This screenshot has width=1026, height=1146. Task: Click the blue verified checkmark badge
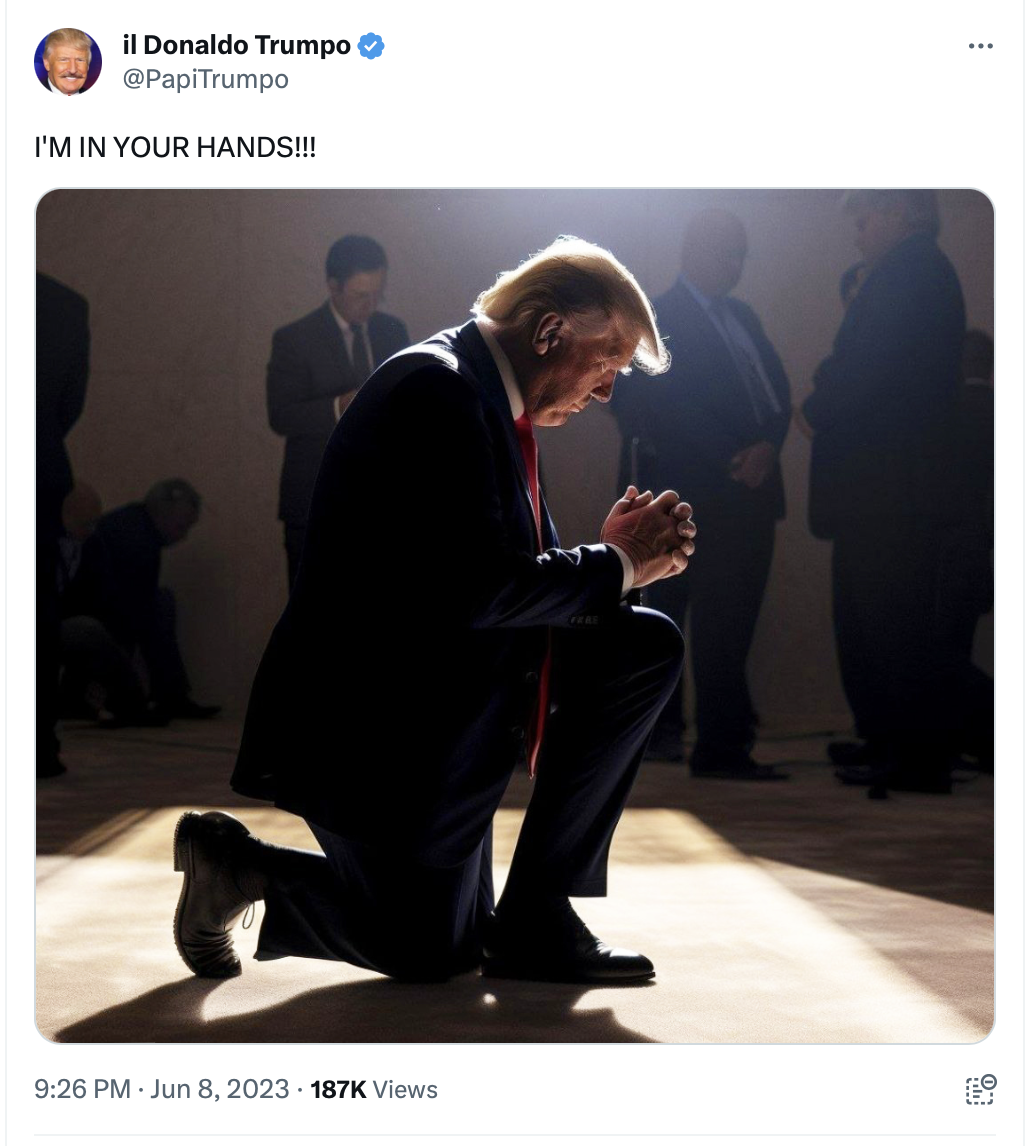pos(371,45)
